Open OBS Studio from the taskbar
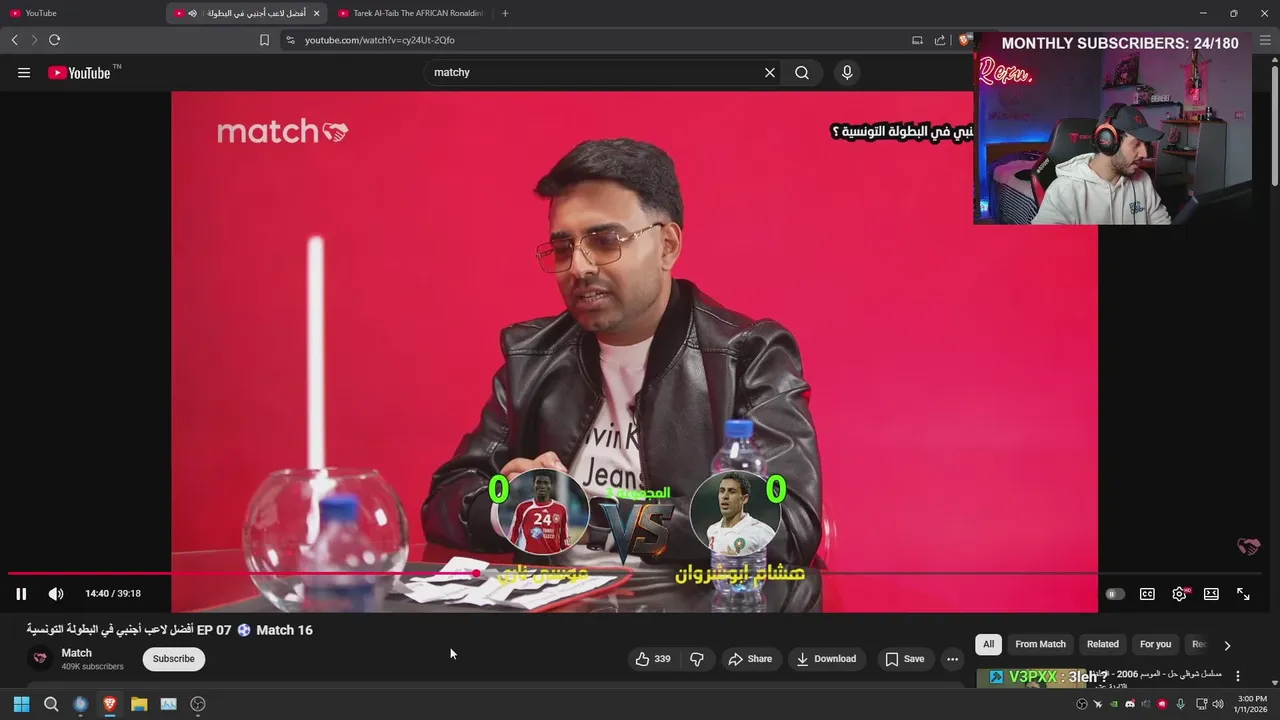Viewport: 1280px width, 720px height. (x=198, y=704)
